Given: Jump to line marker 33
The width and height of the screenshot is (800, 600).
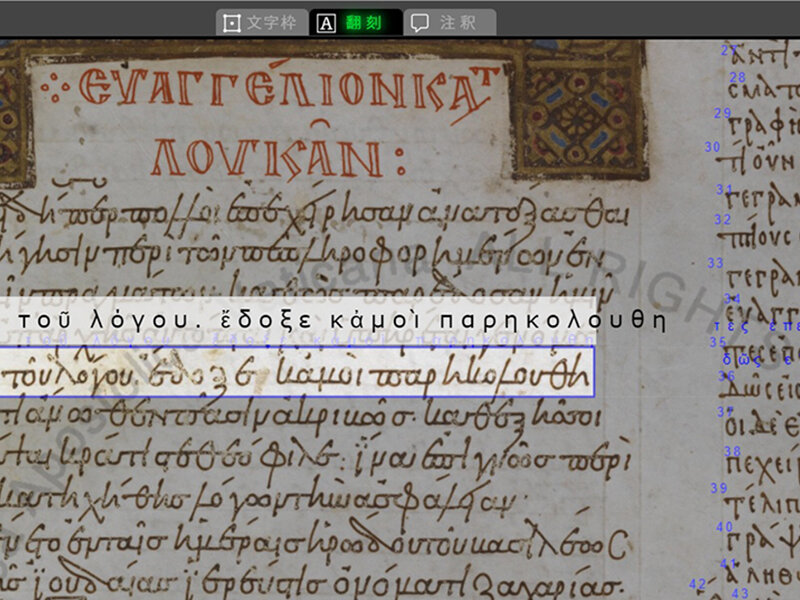Looking at the screenshot, I should coord(715,263).
